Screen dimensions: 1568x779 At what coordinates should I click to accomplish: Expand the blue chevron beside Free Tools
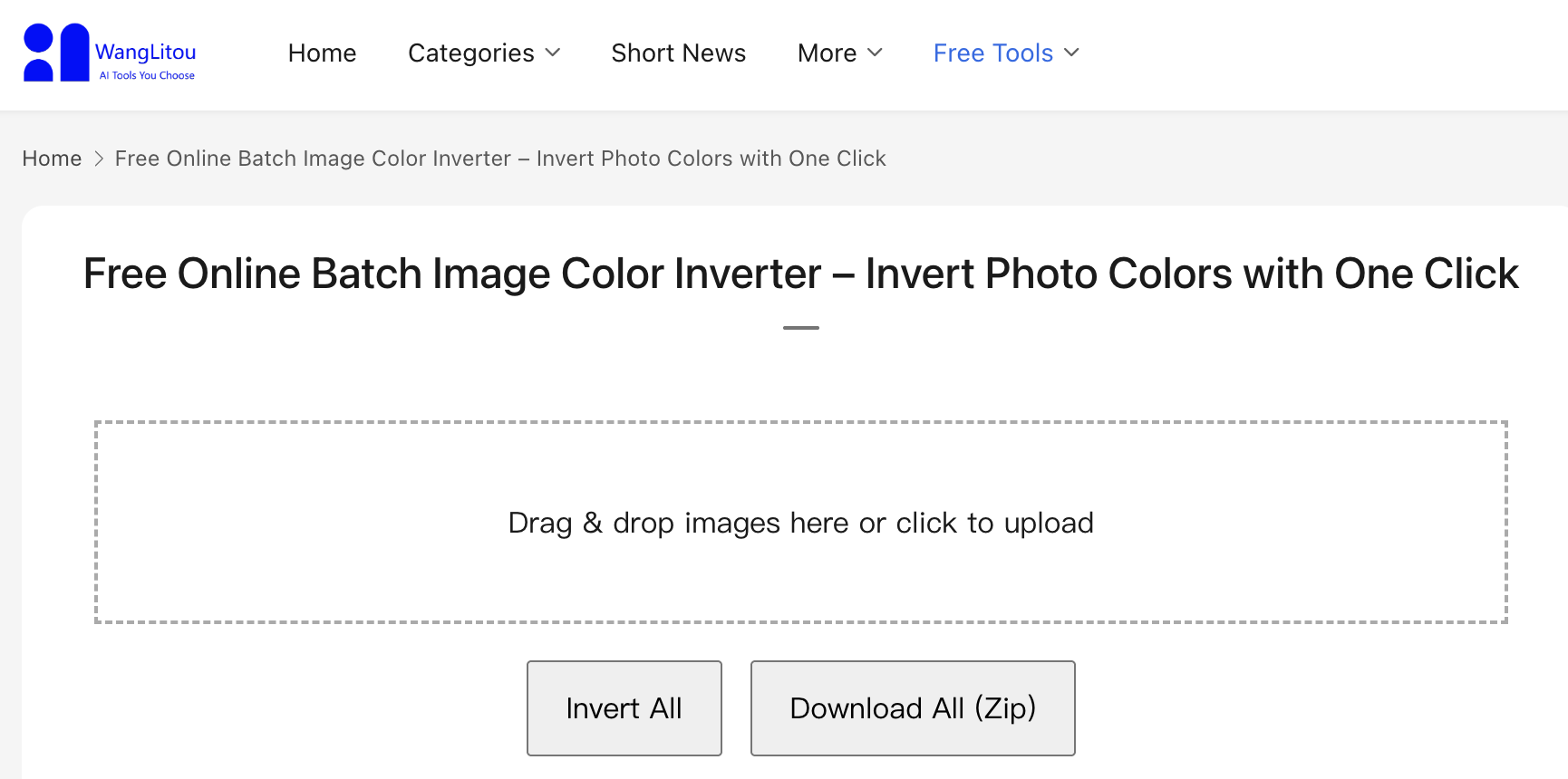tap(1071, 53)
